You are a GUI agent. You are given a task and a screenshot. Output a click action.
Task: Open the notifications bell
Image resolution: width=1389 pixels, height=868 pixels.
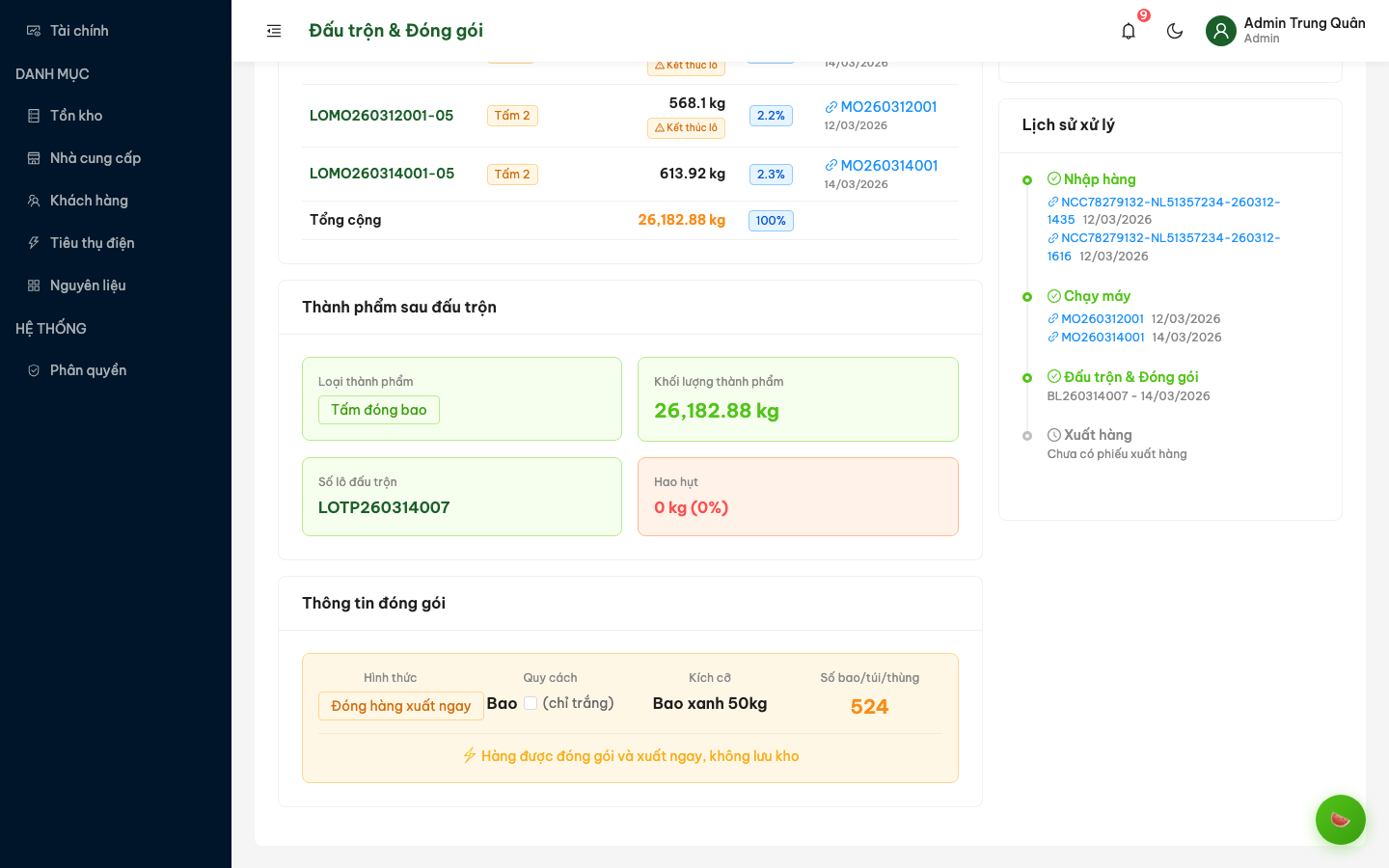(1129, 31)
